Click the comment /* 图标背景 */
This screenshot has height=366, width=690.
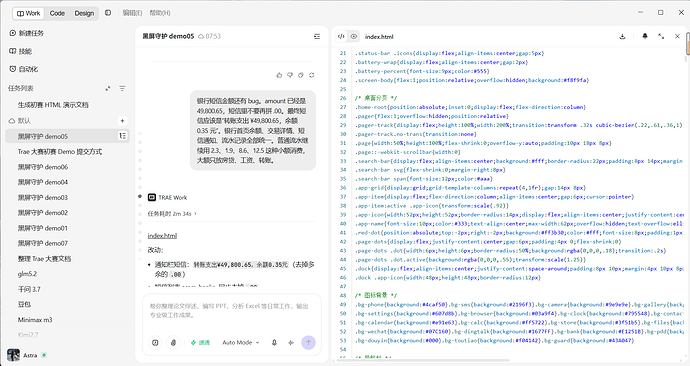377,296
